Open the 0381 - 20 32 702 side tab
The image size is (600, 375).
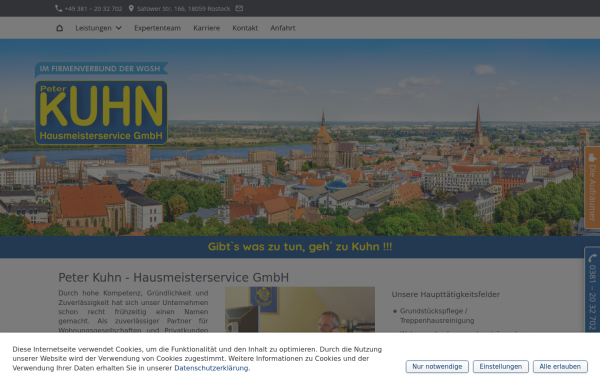[592, 291]
